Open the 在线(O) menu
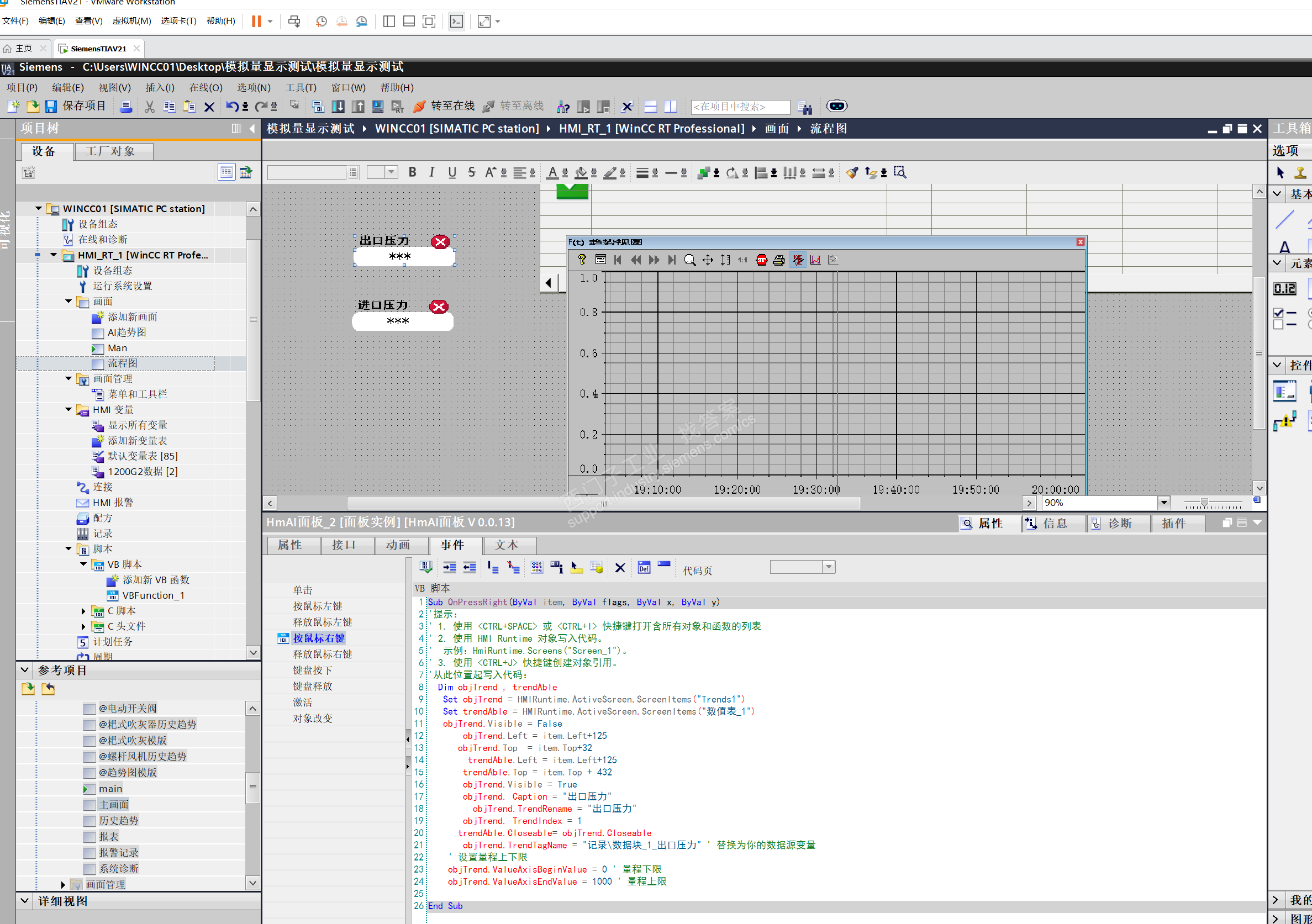Screen dimensions: 1312x924 click(x=206, y=87)
